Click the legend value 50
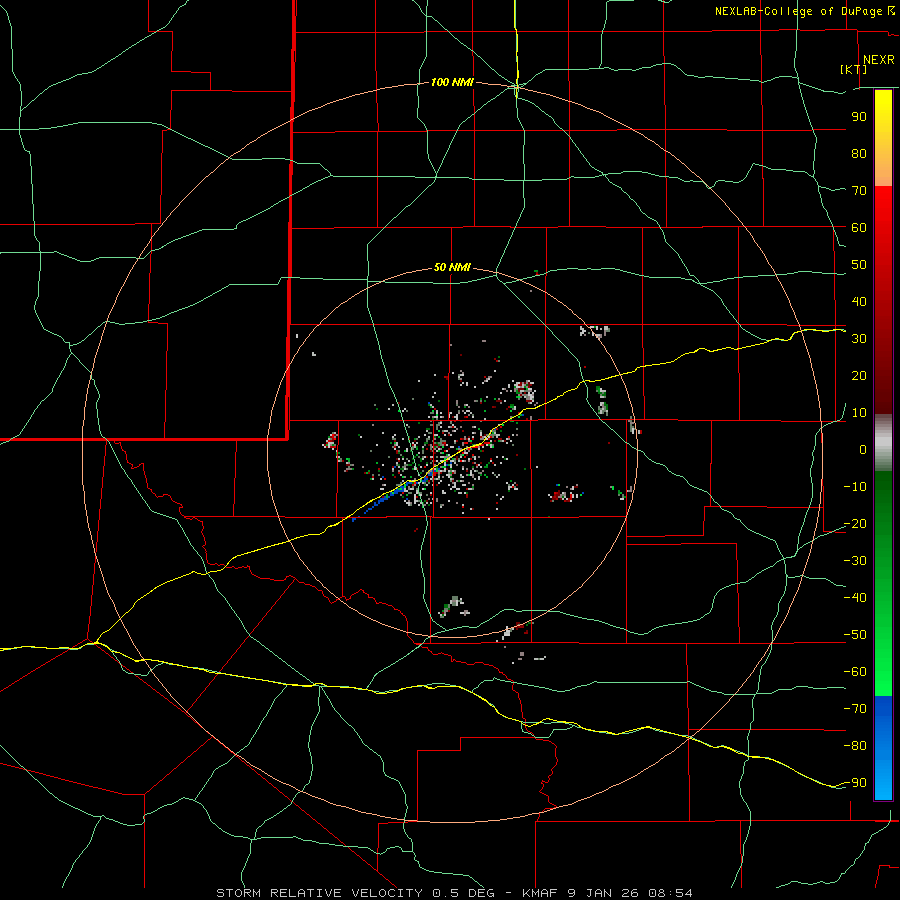 coord(859,265)
